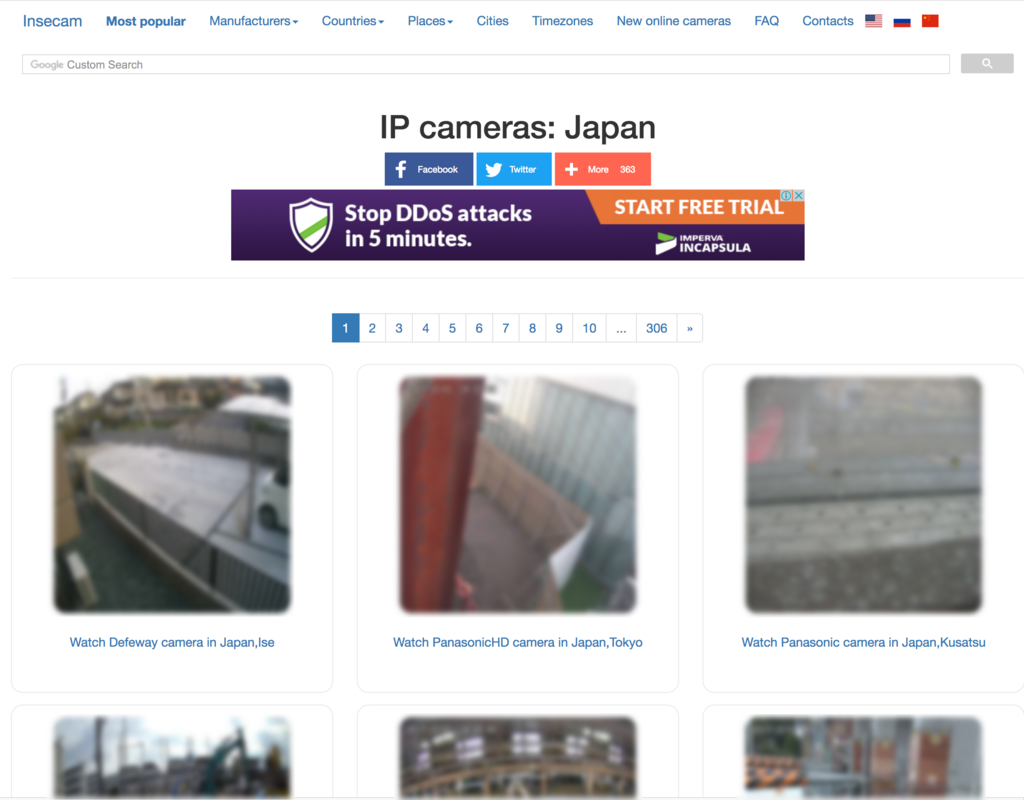
Task: Select Most popular in the navbar
Action: click(x=146, y=21)
